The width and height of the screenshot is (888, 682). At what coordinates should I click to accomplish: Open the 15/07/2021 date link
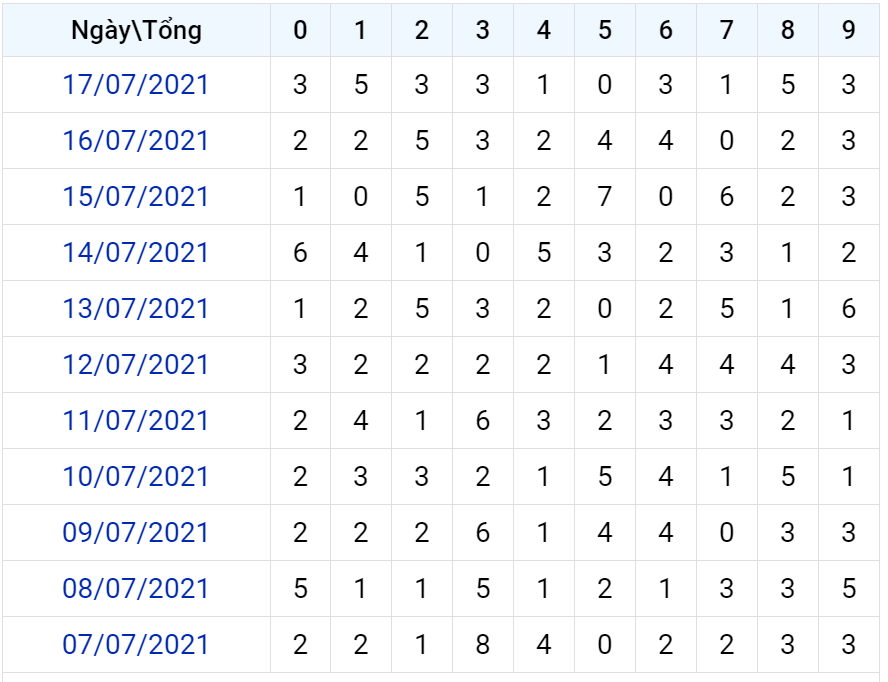(136, 197)
